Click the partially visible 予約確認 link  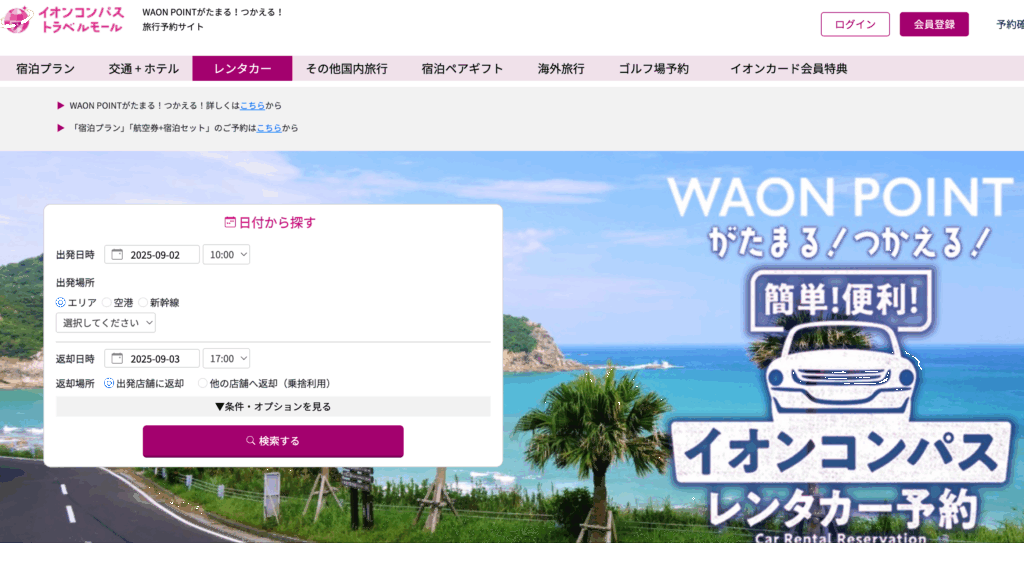pos(1010,24)
